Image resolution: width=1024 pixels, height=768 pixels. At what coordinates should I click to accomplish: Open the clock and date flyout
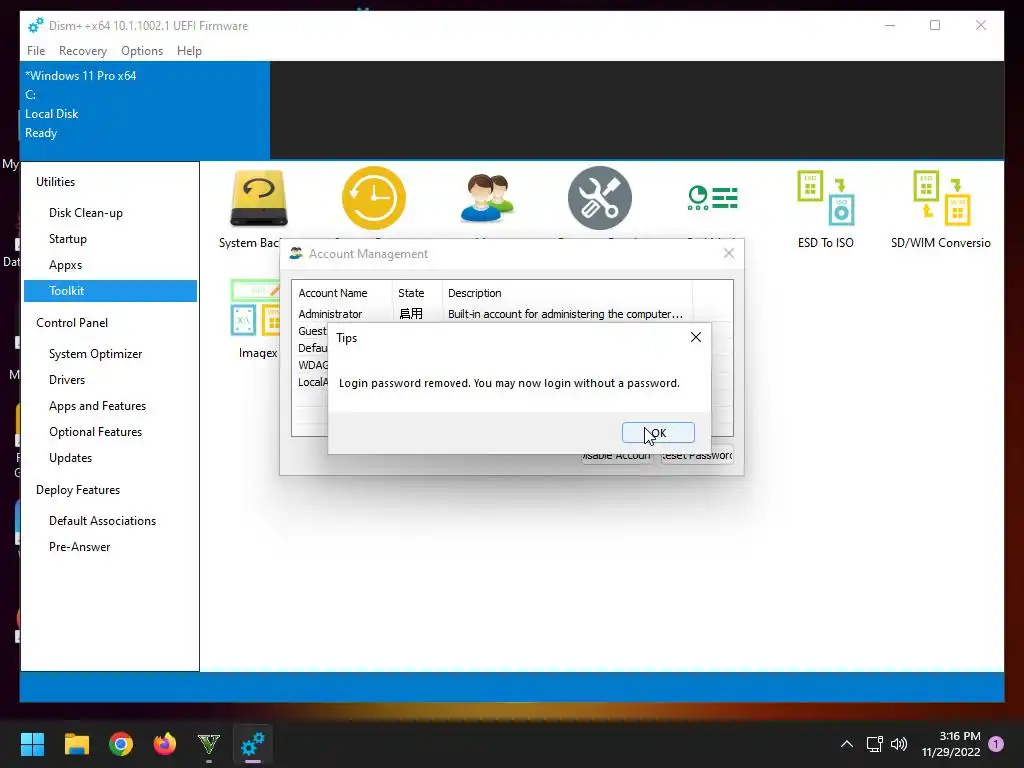pyautogui.click(x=951, y=744)
